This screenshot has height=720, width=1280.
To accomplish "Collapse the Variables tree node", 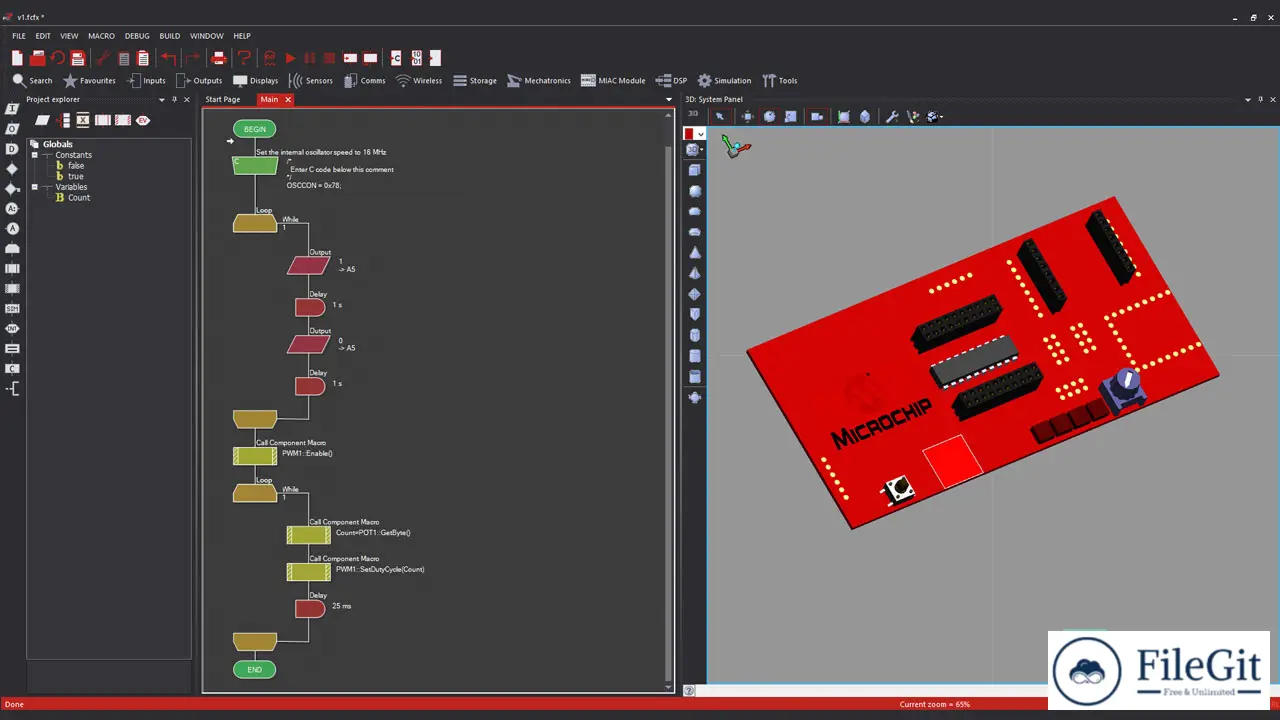I will (34, 187).
